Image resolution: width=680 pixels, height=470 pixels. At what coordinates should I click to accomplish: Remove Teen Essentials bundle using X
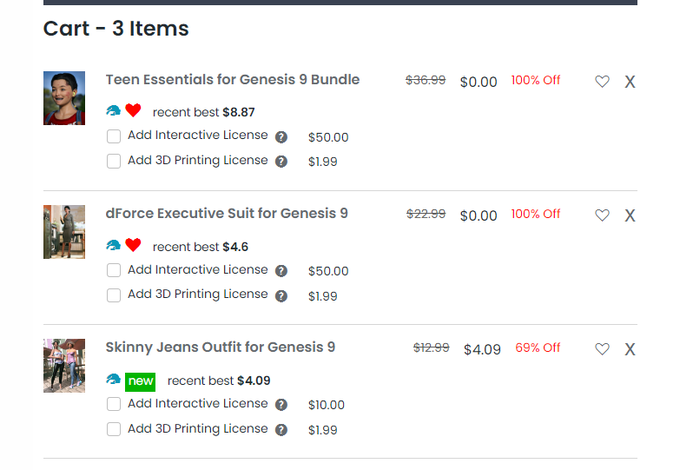pyautogui.click(x=630, y=82)
